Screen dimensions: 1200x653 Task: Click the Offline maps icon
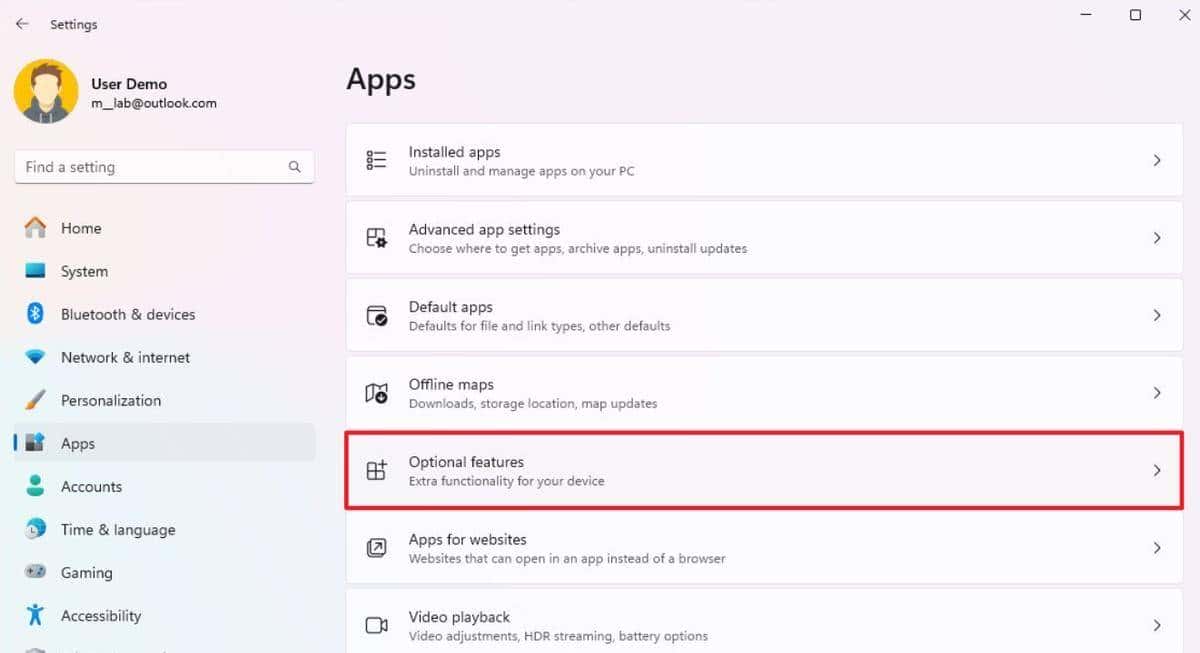pos(376,392)
